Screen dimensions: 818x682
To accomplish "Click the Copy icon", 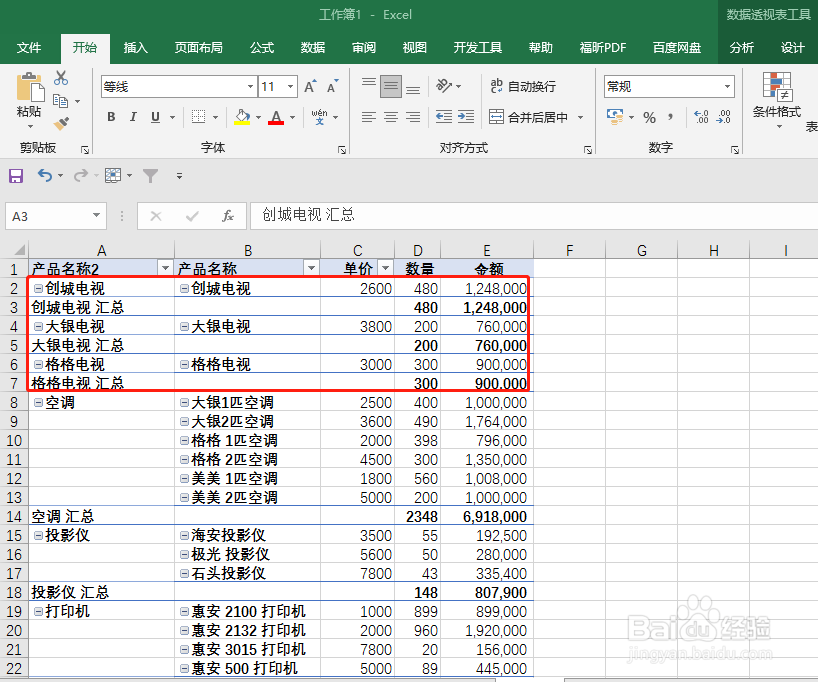I will pyautogui.click(x=61, y=101).
